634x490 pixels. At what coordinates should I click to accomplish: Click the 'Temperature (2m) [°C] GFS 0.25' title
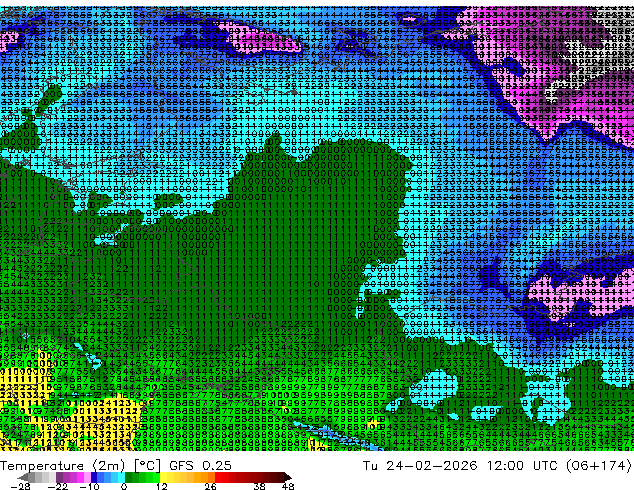[116, 466]
